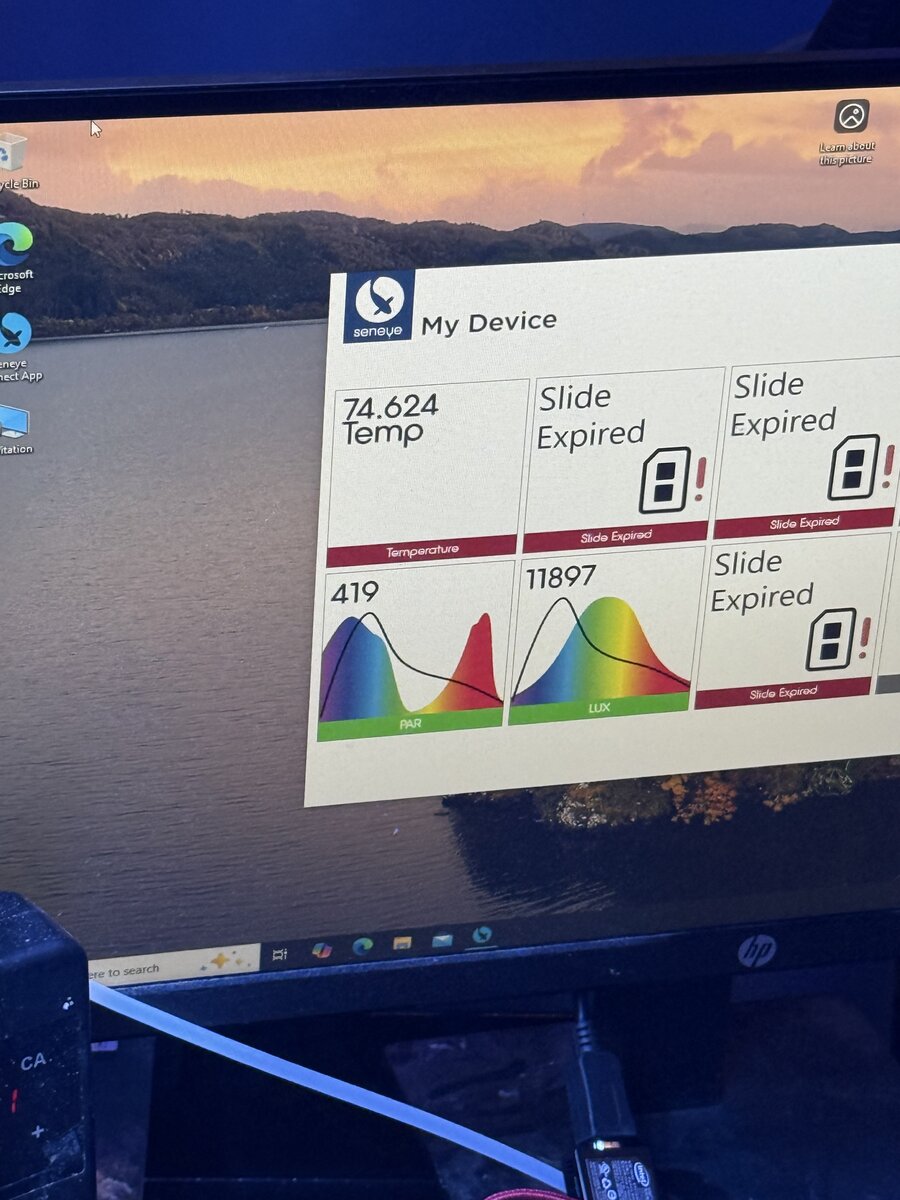This screenshot has height=1200, width=900.
Task: Select the My Device heading text
Action: coord(489,323)
